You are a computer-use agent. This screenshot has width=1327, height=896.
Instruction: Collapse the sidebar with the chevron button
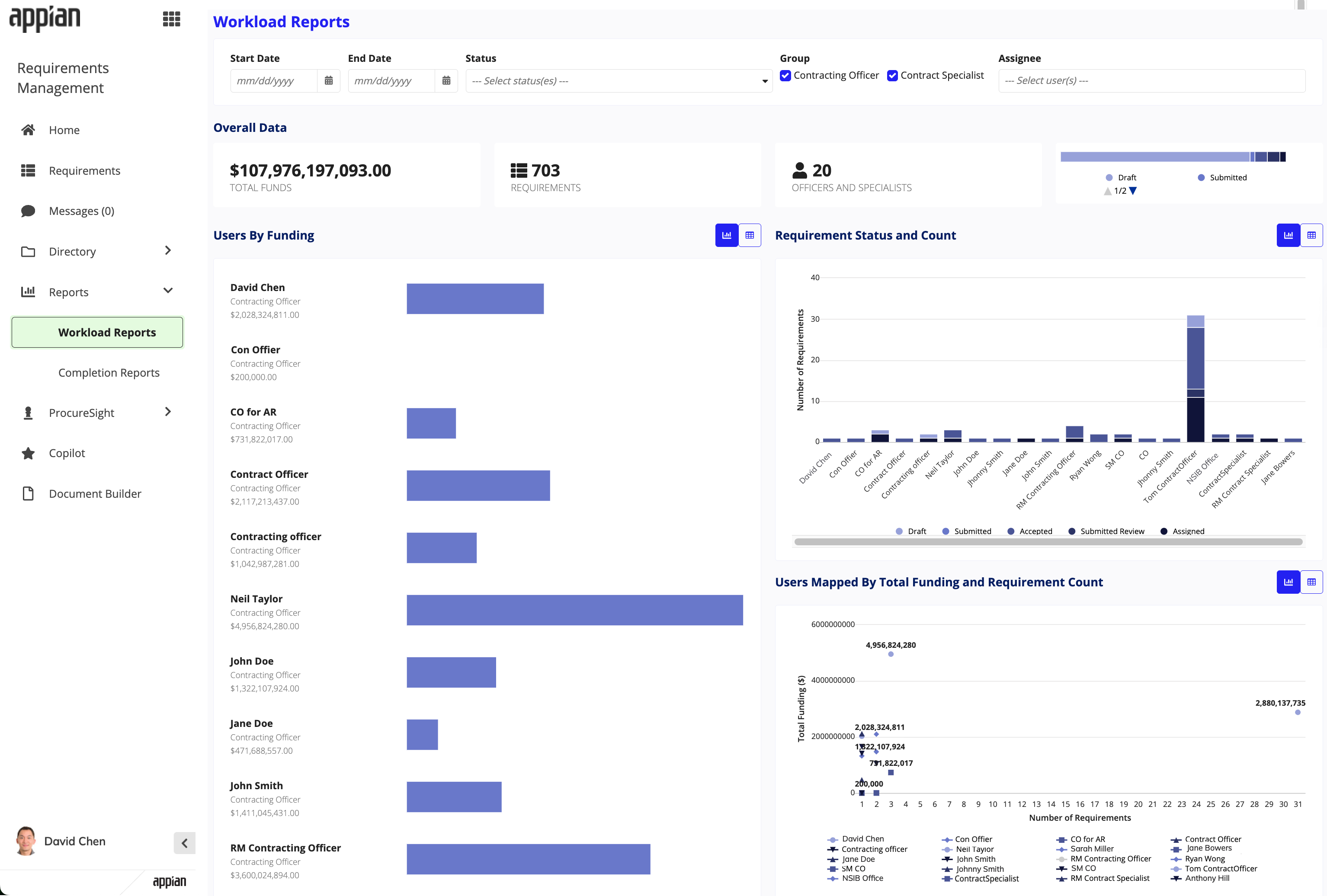point(184,843)
